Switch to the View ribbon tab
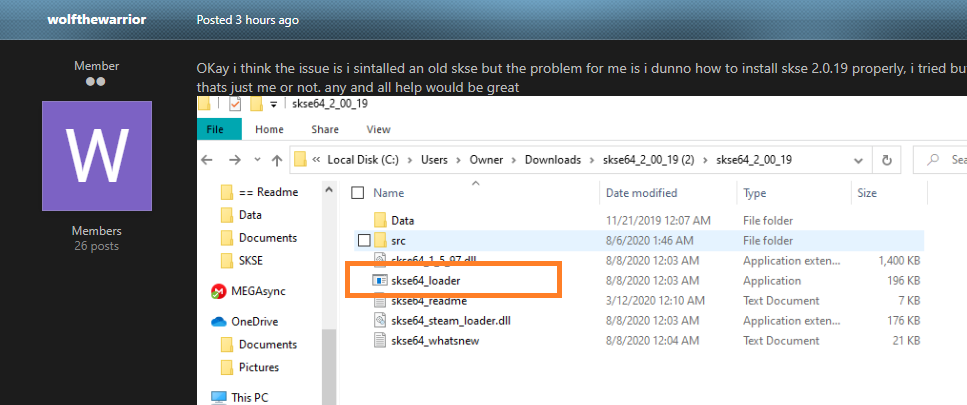This screenshot has height=405, width=967. pyautogui.click(x=379, y=129)
